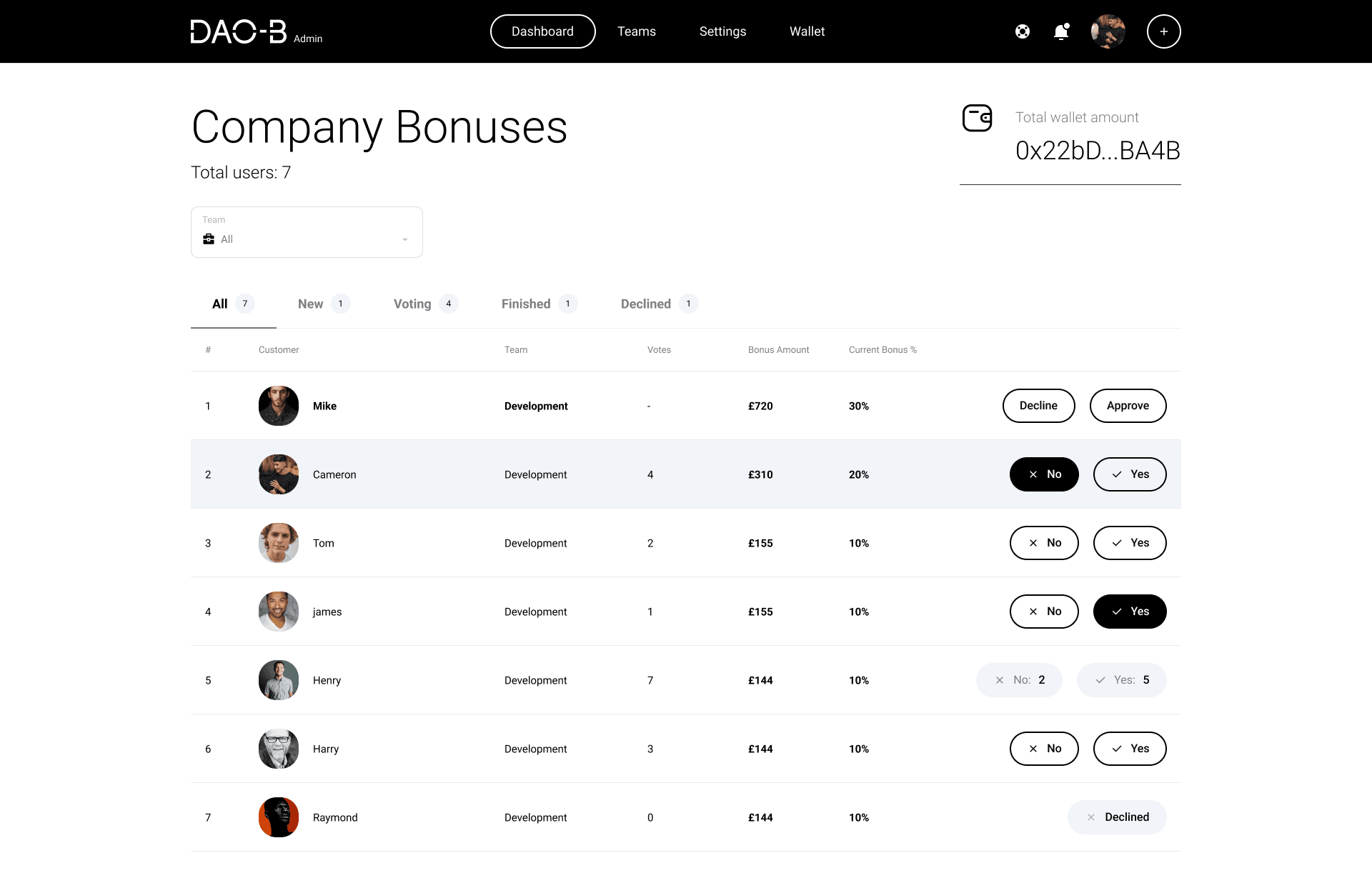Open the Team All selector
1372x878 pixels.
click(307, 232)
